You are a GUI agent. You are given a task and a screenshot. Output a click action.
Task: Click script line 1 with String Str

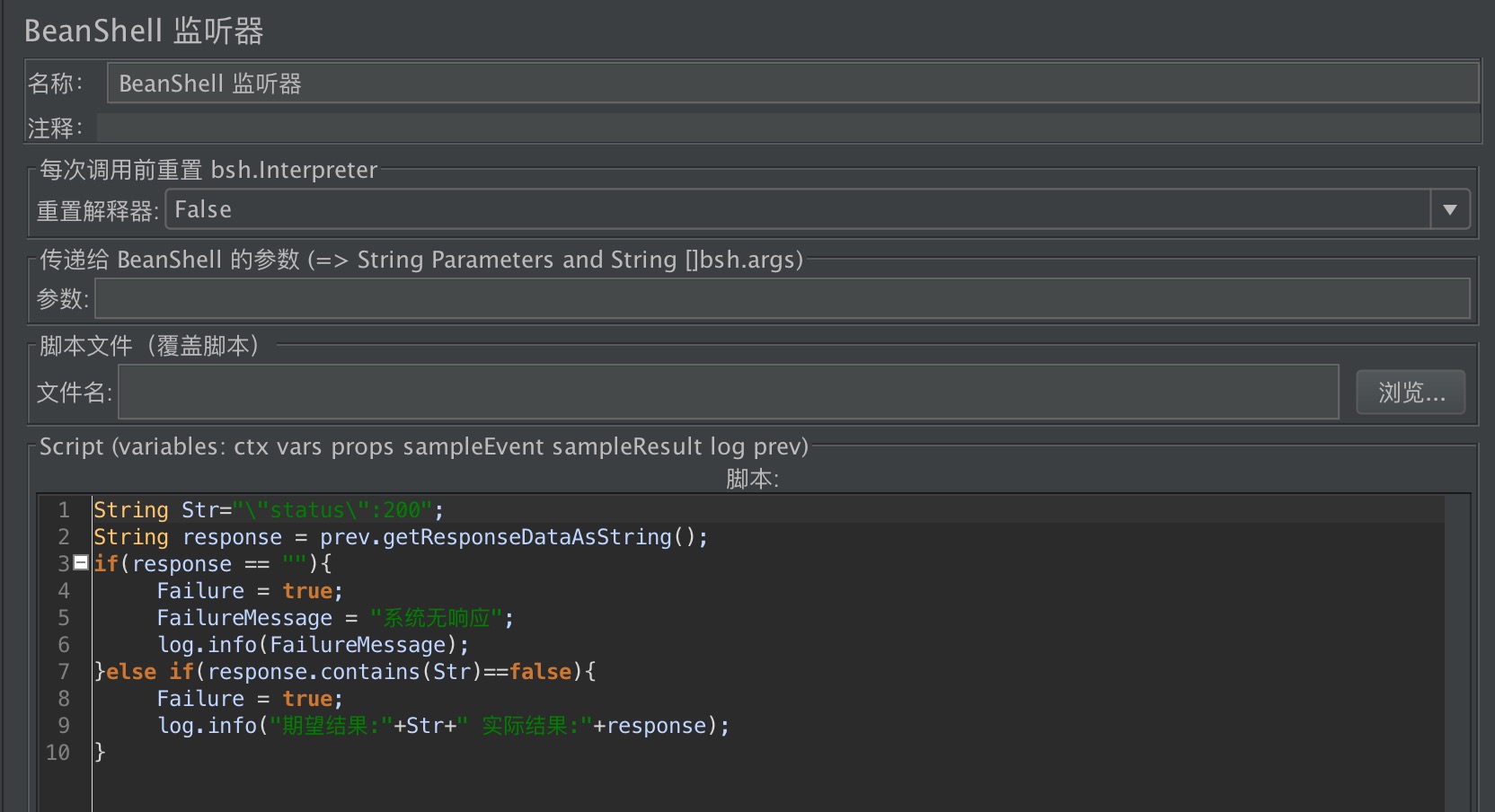point(269,510)
